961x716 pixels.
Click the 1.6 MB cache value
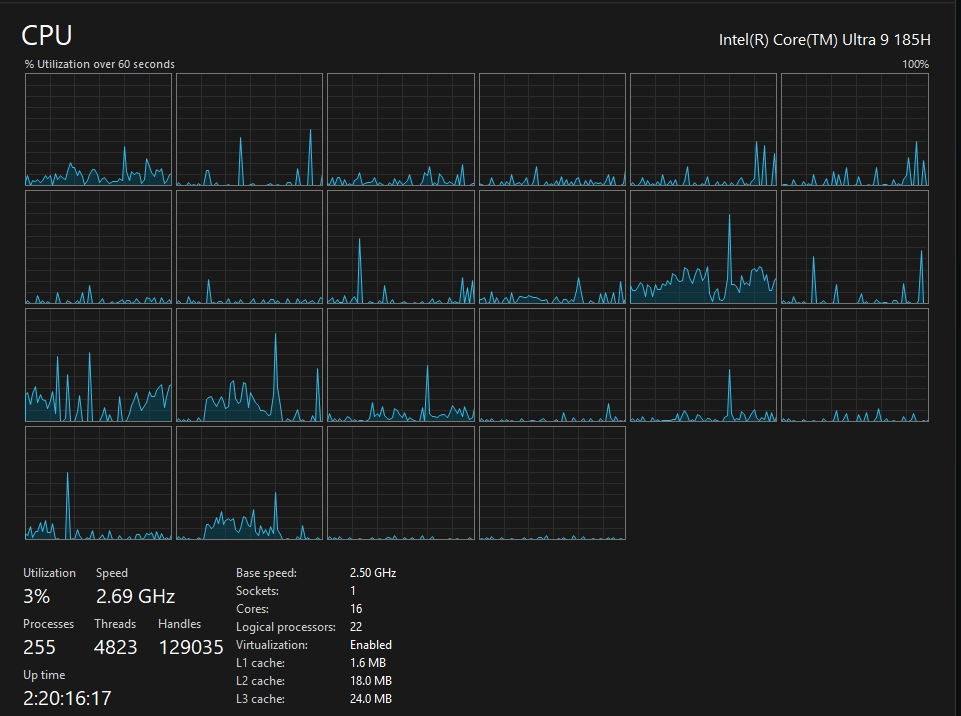click(x=368, y=663)
